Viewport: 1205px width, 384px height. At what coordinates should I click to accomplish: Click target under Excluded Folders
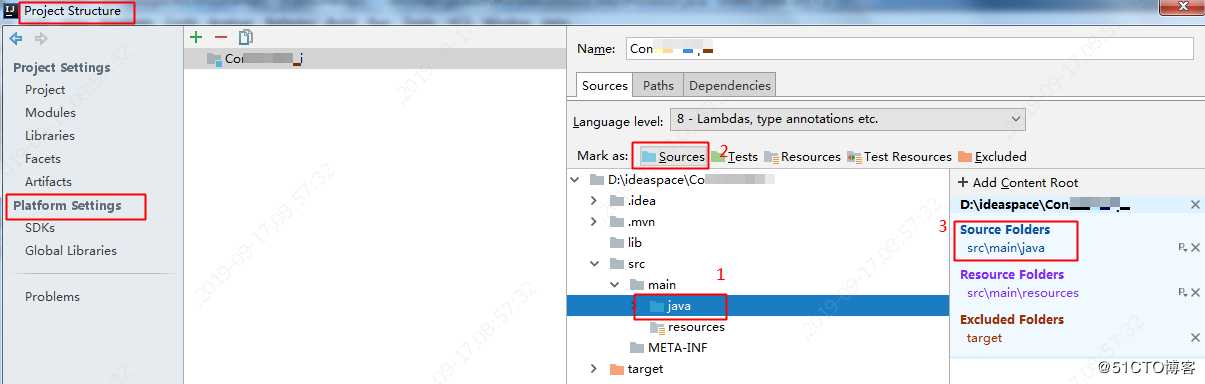coord(984,338)
